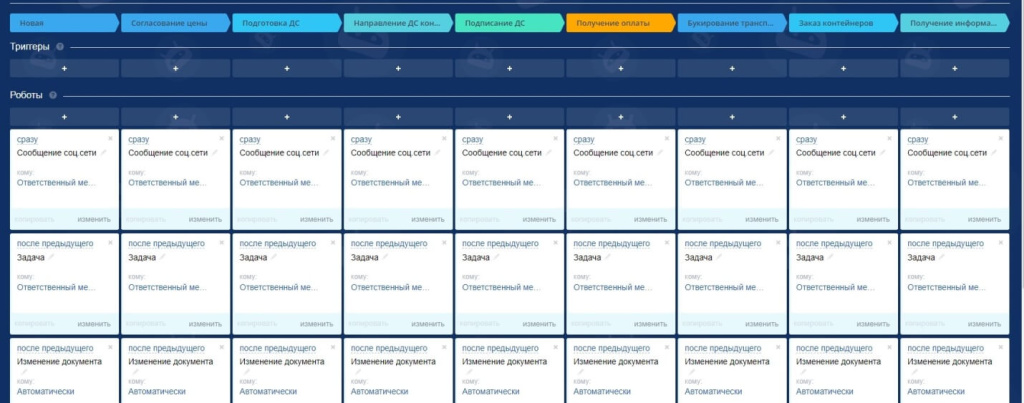Screen dimensions: 1024x403
Task: Click 'изменить' on Сообщение соц.сети, Новая column
Action: (94, 219)
